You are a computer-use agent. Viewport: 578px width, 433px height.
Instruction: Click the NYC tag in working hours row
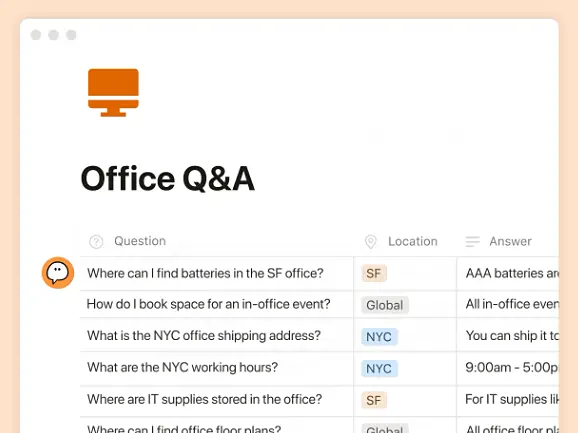tap(379, 368)
